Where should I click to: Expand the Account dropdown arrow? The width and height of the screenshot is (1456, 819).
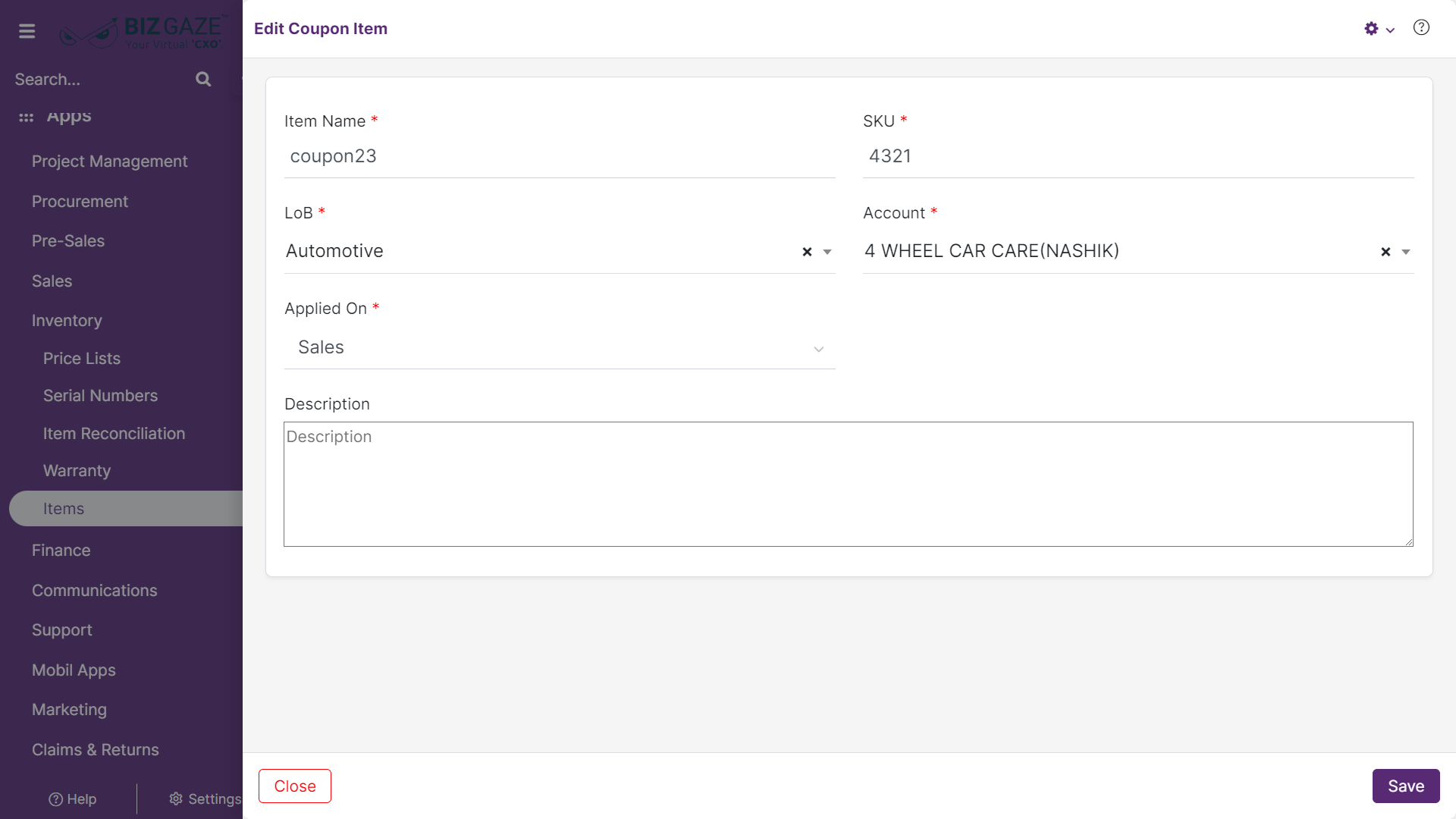click(x=1406, y=252)
